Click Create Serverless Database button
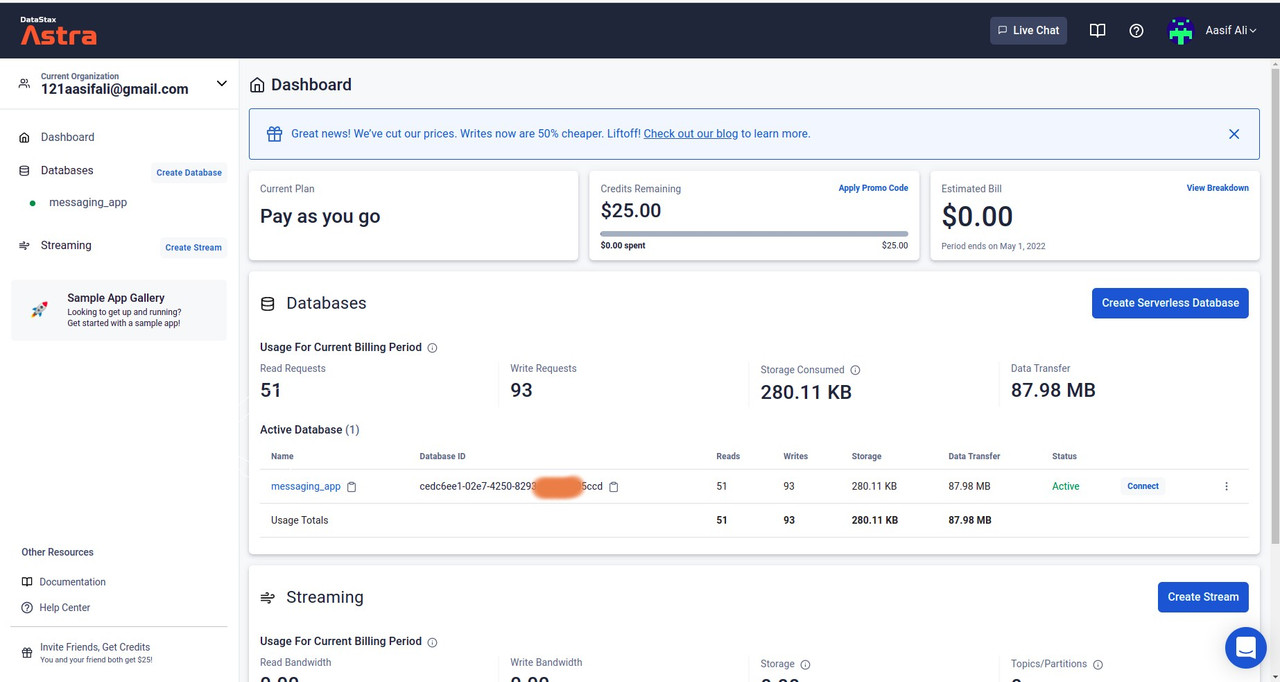The height and width of the screenshot is (682, 1280). [x=1170, y=303]
